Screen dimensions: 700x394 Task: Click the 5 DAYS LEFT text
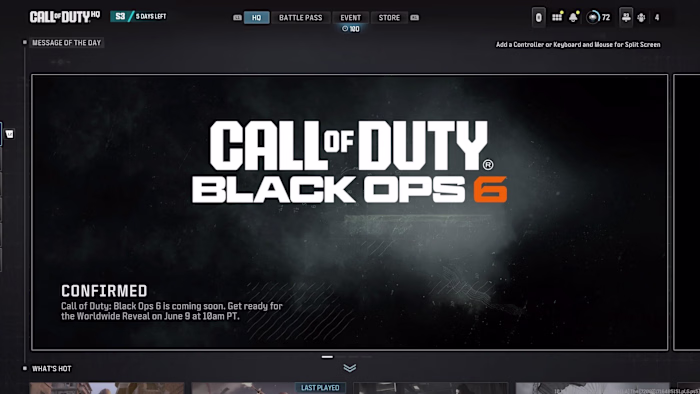151,17
